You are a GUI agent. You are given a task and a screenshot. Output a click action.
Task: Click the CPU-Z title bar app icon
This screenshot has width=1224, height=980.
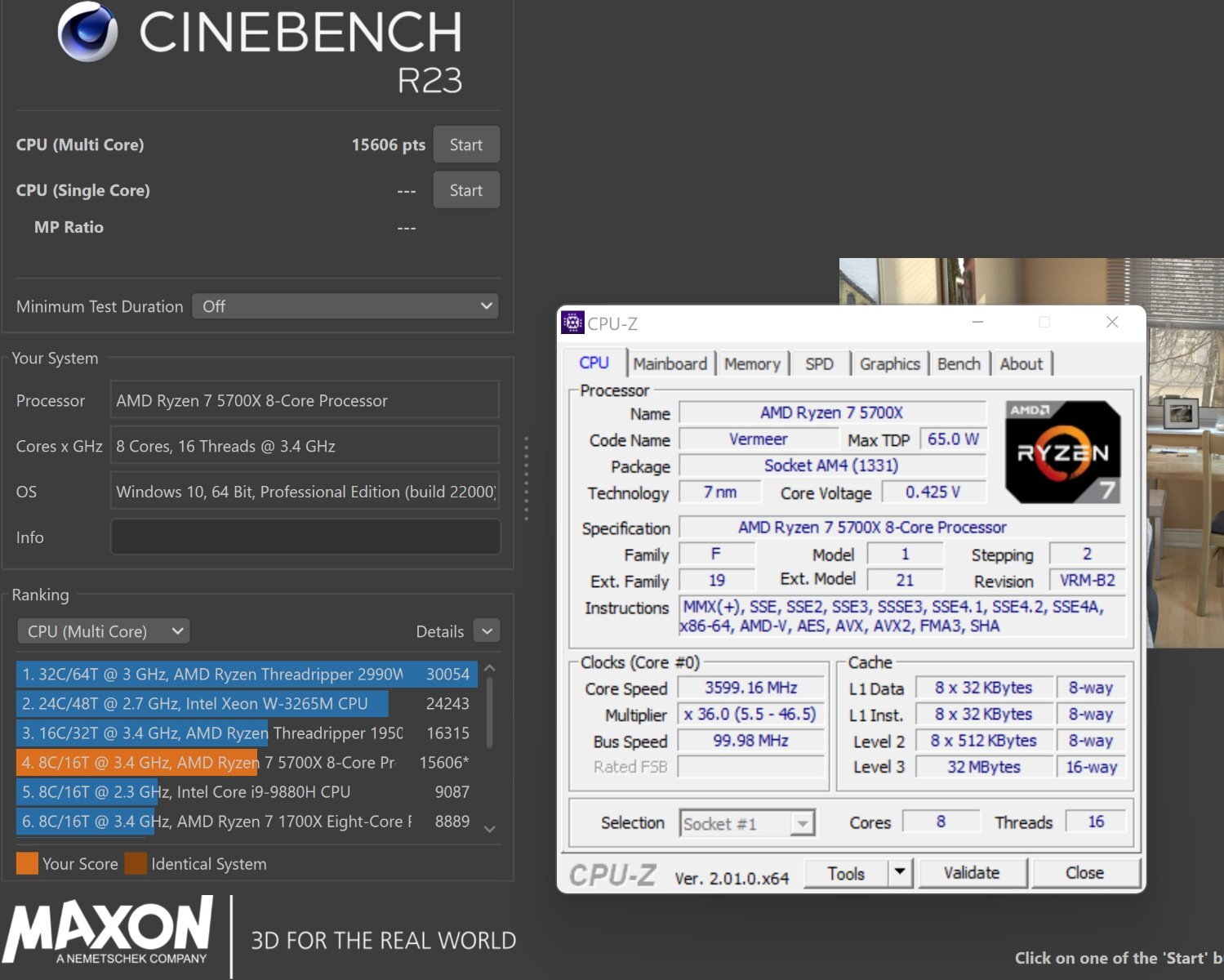[x=573, y=323]
